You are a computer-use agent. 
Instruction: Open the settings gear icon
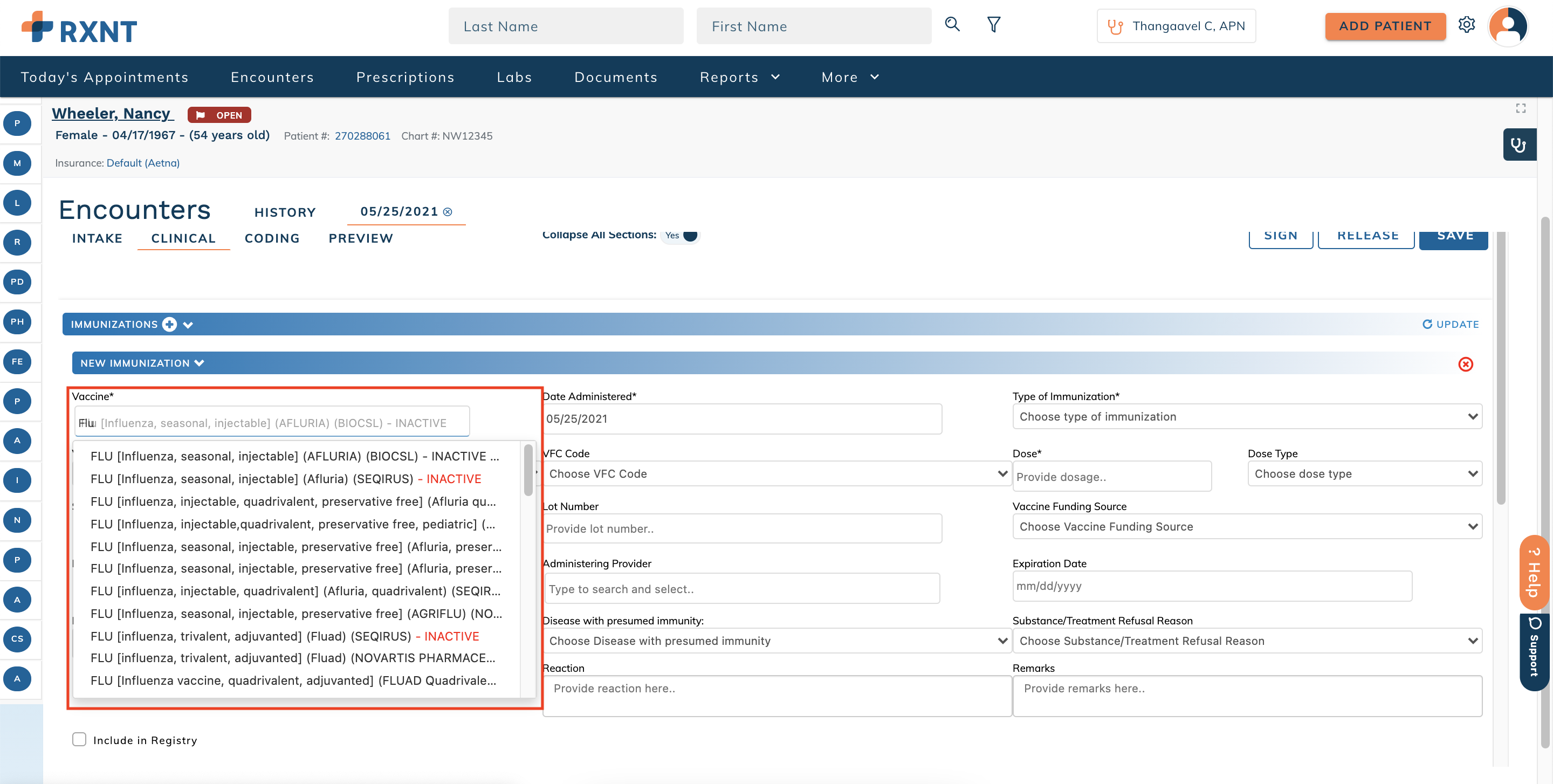(1467, 25)
